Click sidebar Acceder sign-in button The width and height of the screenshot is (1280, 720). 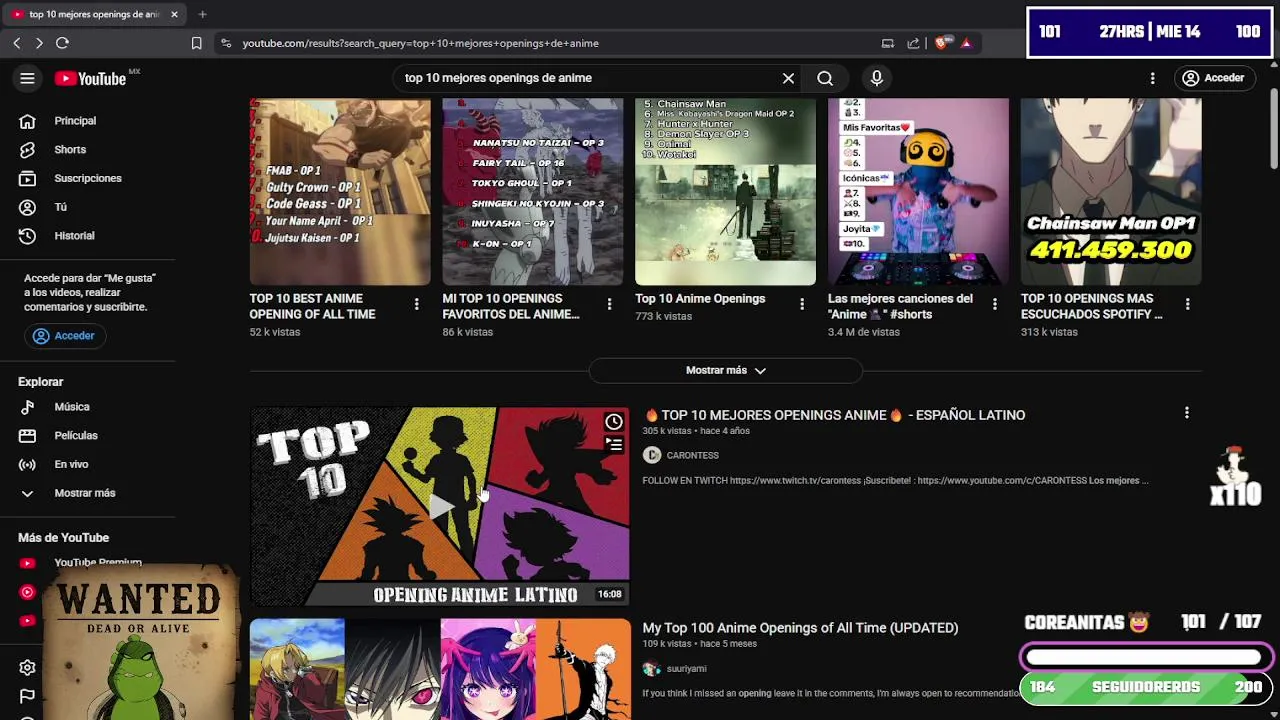point(64,336)
